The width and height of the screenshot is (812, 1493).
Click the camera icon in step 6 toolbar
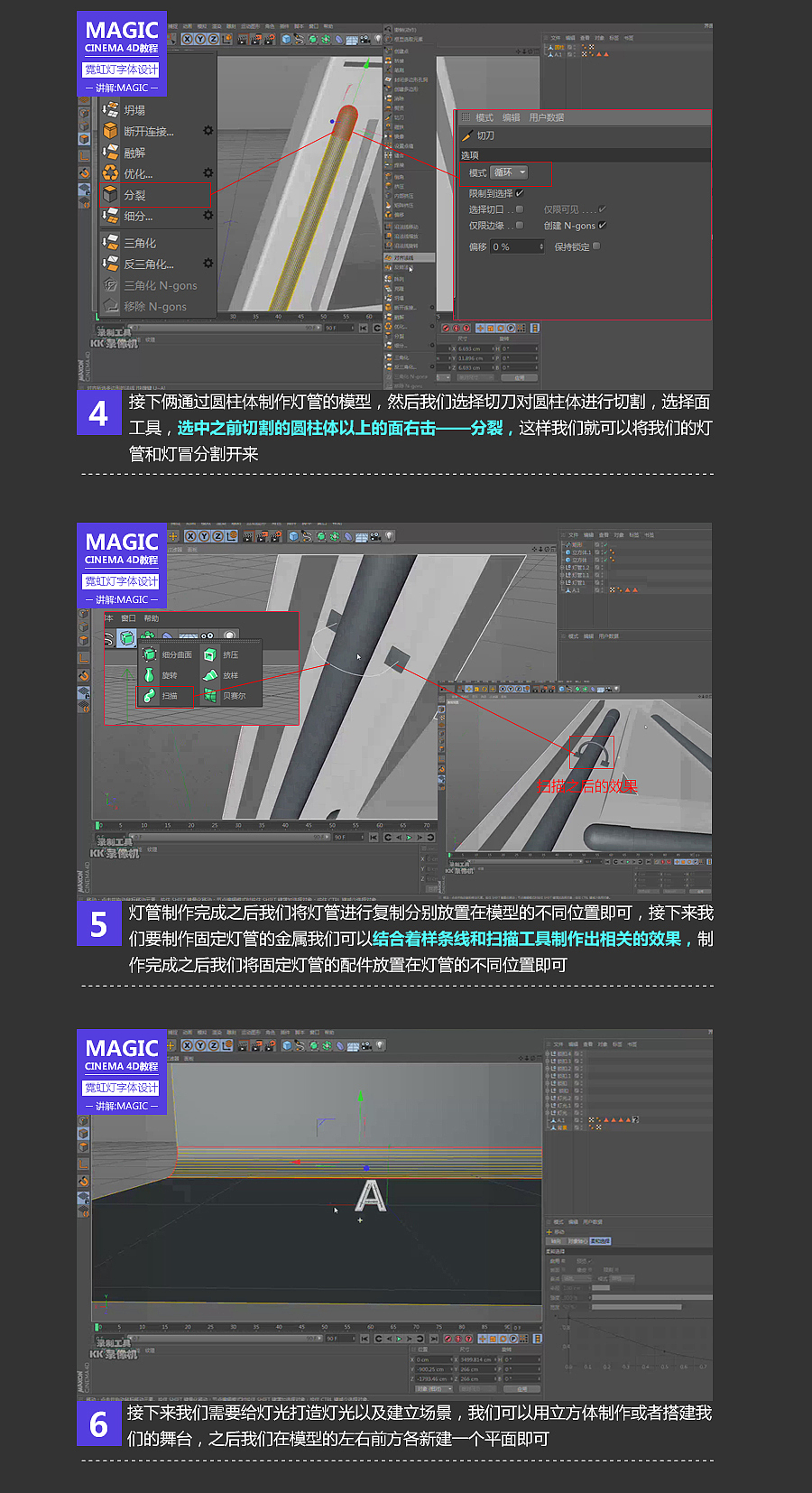point(366,1045)
